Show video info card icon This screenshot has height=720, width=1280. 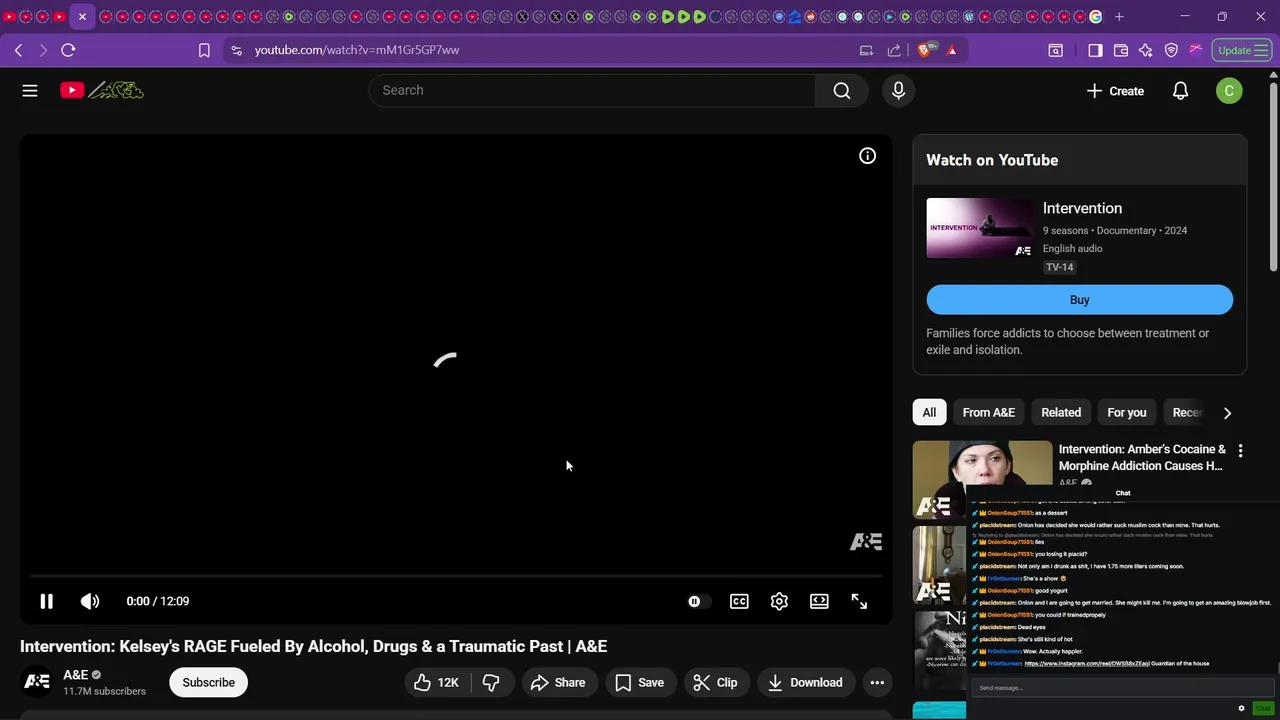tap(867, 156)
